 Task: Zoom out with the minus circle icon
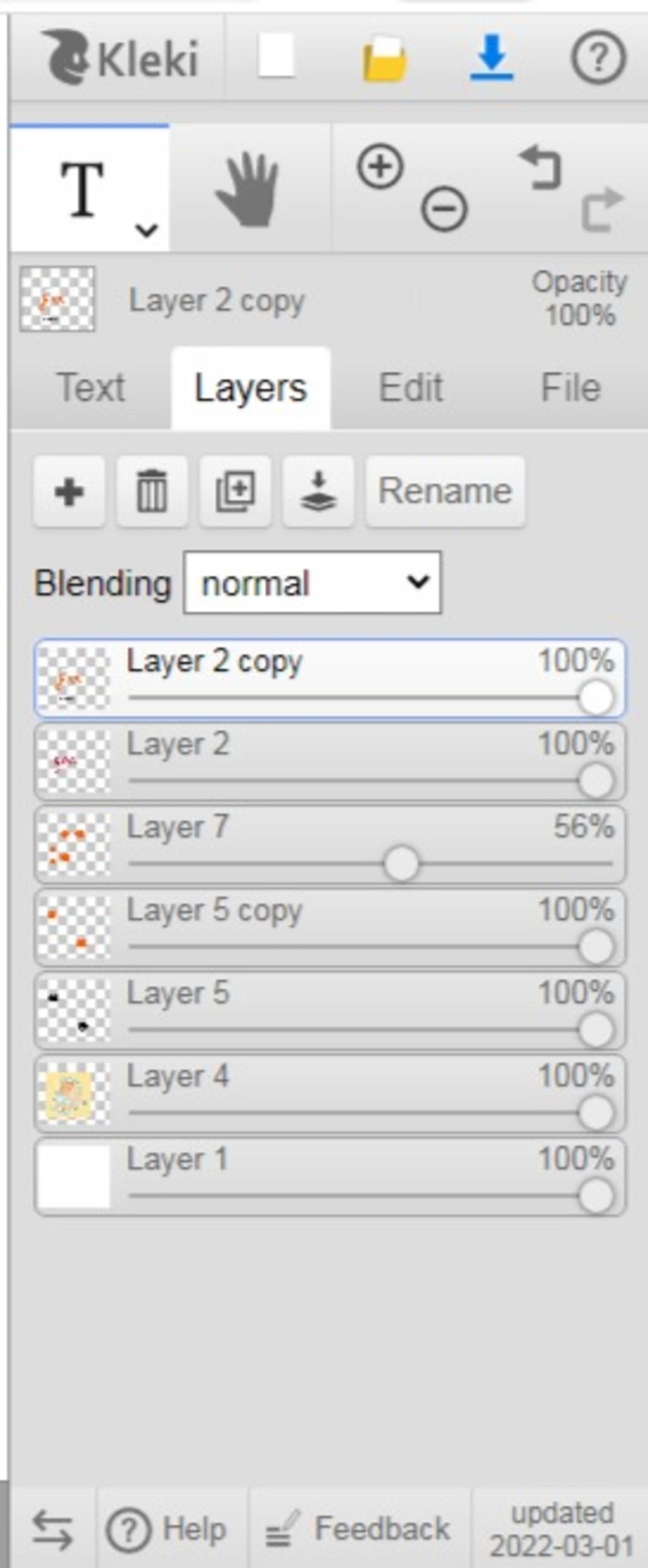(444, 209)
